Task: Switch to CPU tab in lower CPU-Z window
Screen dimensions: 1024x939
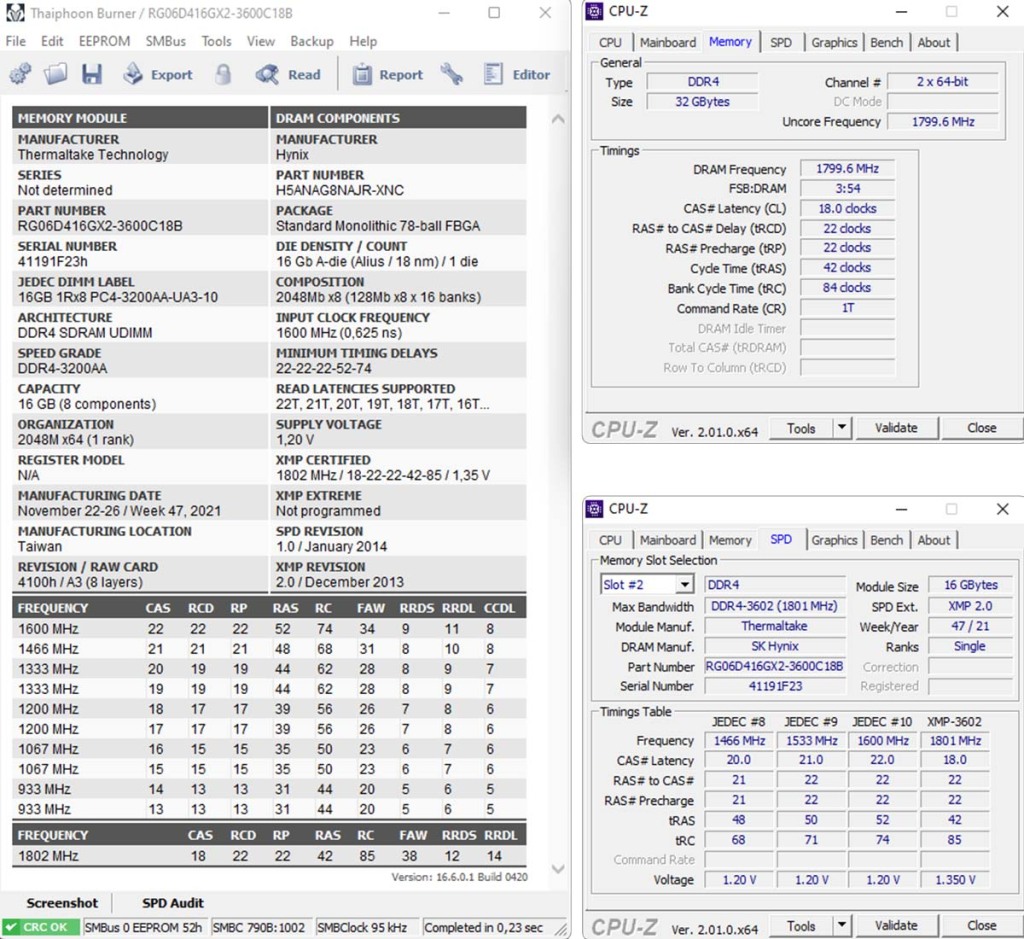Action: tap(610, 540)
